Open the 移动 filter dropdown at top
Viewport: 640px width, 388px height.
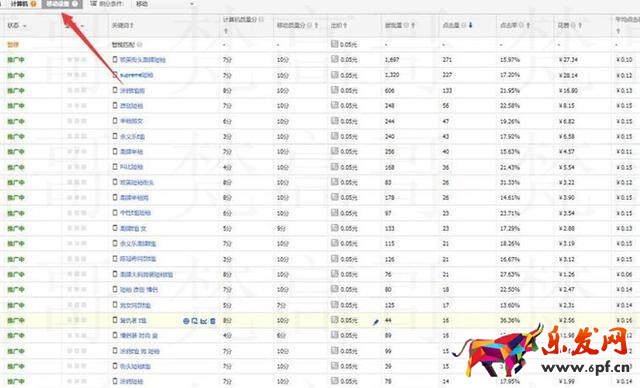164,4
